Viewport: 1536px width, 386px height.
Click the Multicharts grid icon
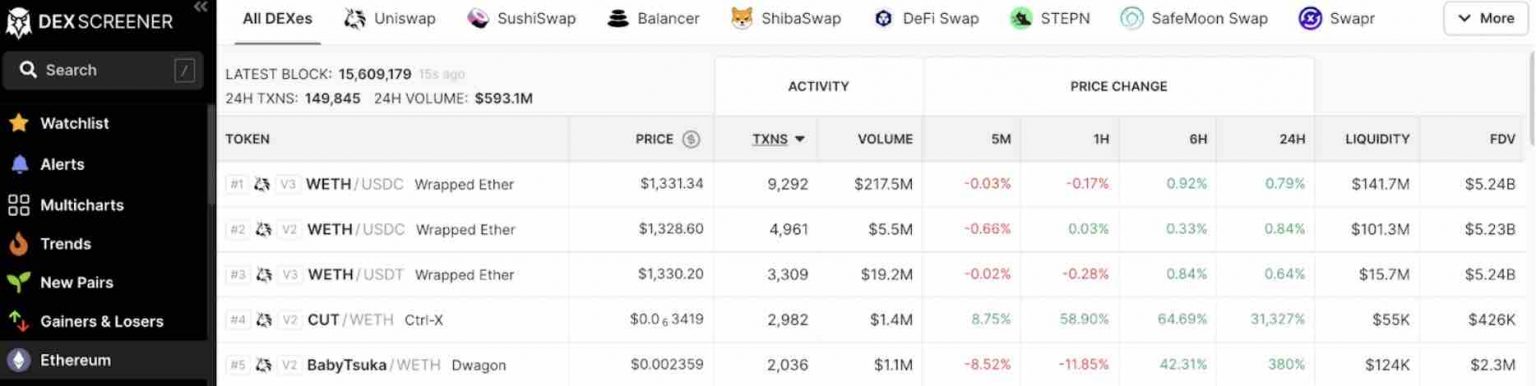click(x=18, y=205)
